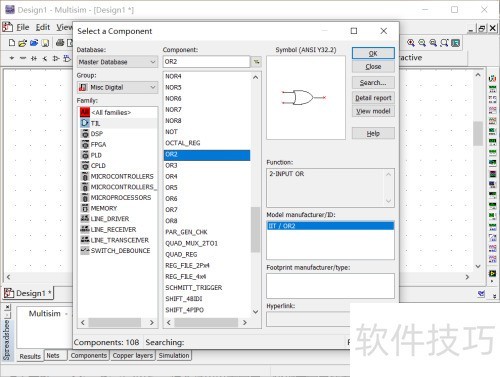Select the SWITCH_DEBOUNCE family
Screen dimensions: 500x377
[x=118, y=251]
